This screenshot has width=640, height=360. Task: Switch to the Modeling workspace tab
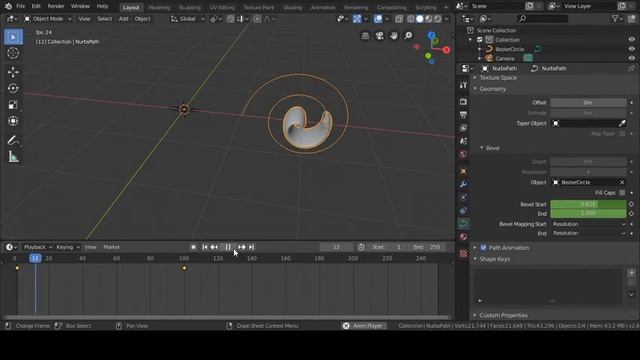[x=159, y=7]
